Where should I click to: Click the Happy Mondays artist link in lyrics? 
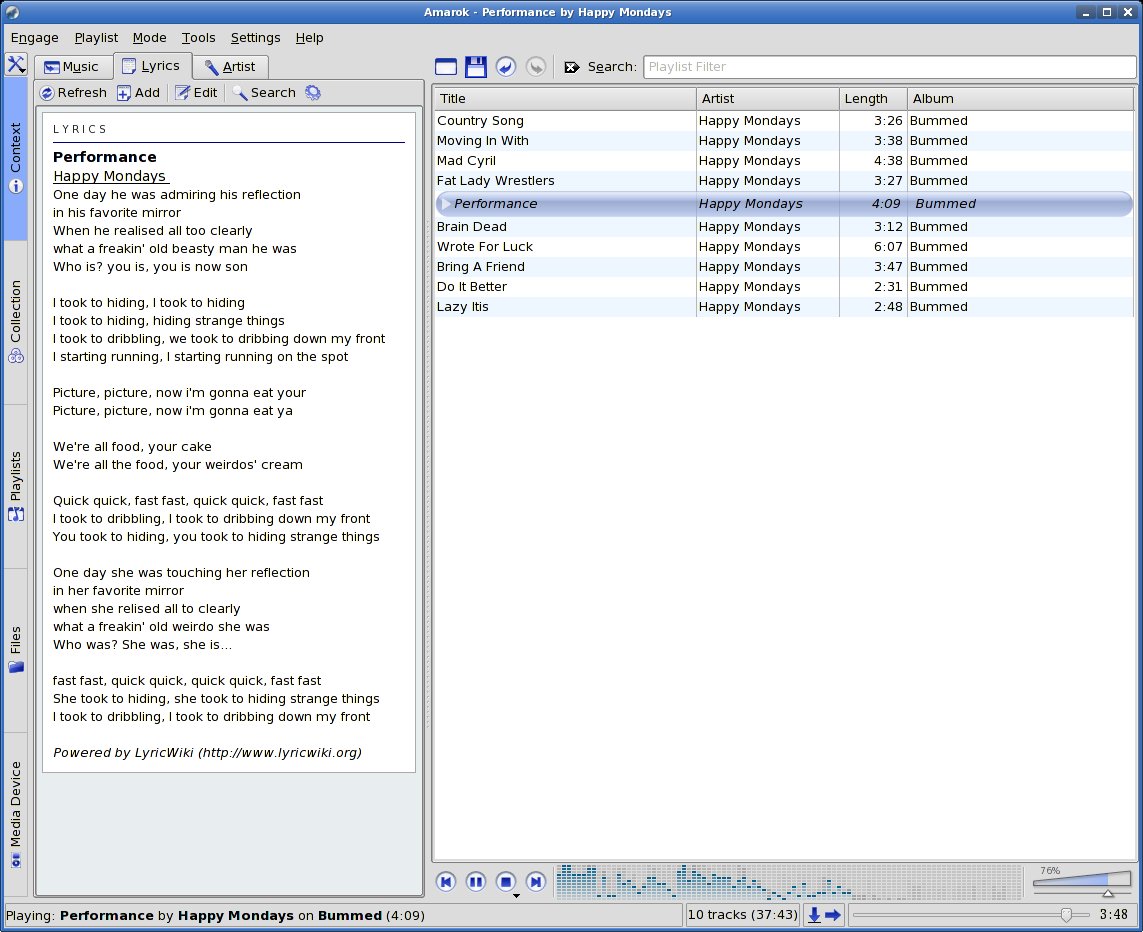tap(109, 176)
